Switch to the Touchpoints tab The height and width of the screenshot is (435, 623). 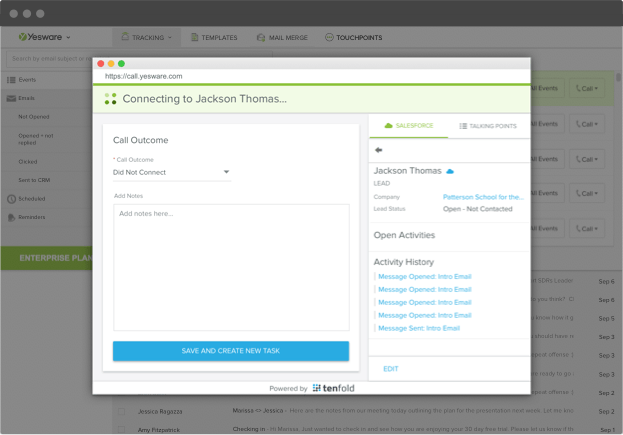[354, 37]
